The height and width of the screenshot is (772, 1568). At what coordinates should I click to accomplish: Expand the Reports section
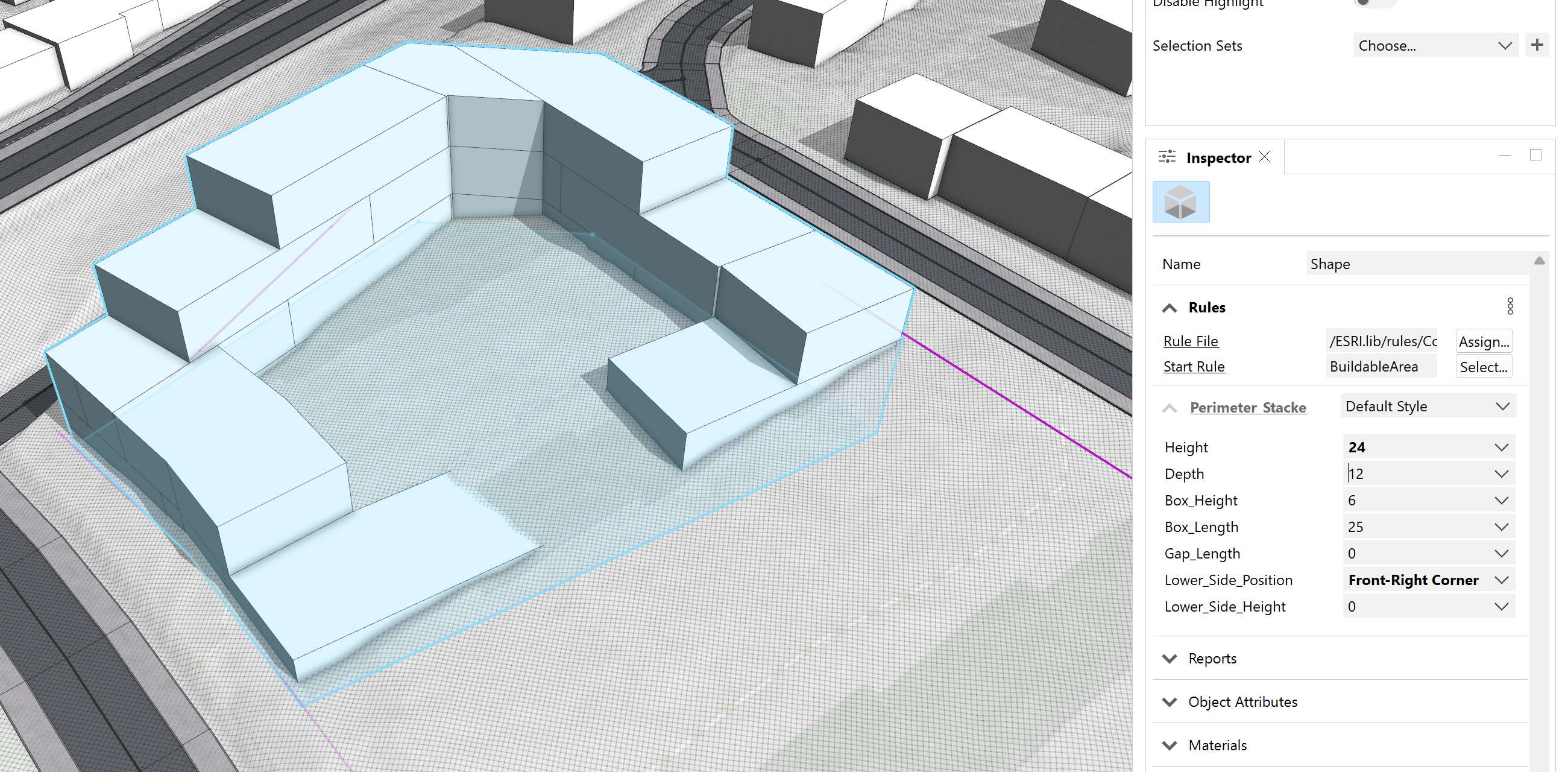[1170, 658]
